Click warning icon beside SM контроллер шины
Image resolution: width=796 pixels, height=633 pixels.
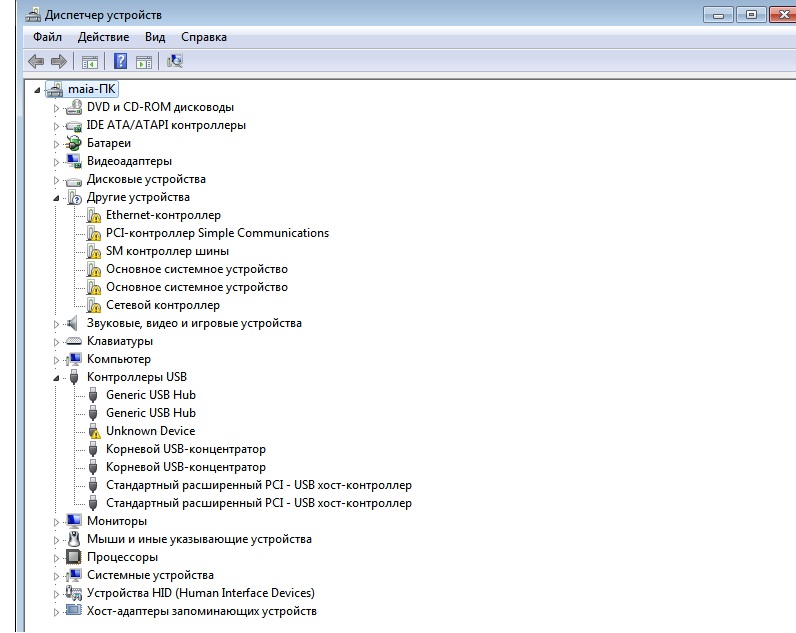tap(93, 251)
